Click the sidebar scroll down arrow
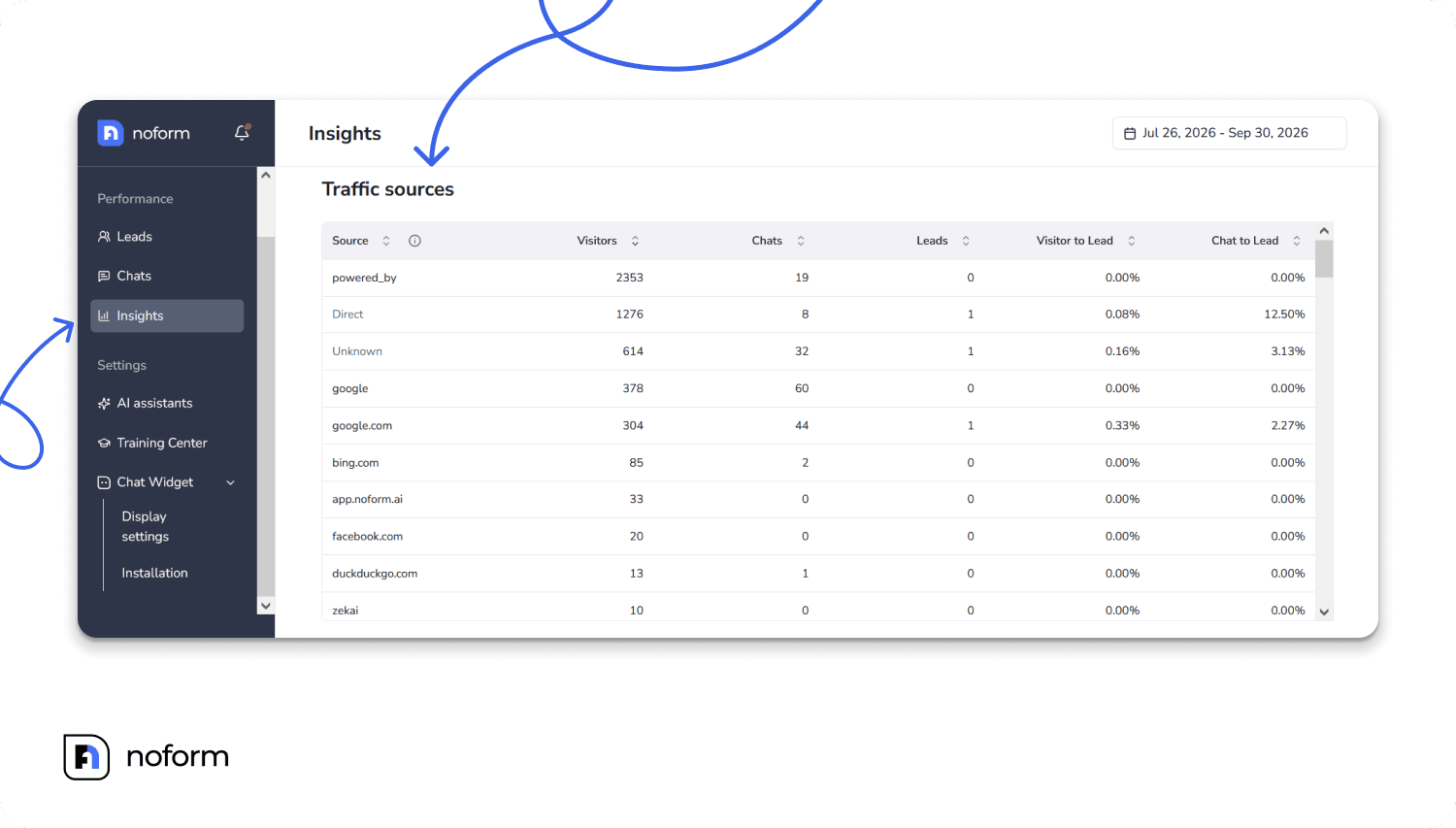Image resolution: width=1456 pixels, height=828 pixels. (x=266, y=606)
